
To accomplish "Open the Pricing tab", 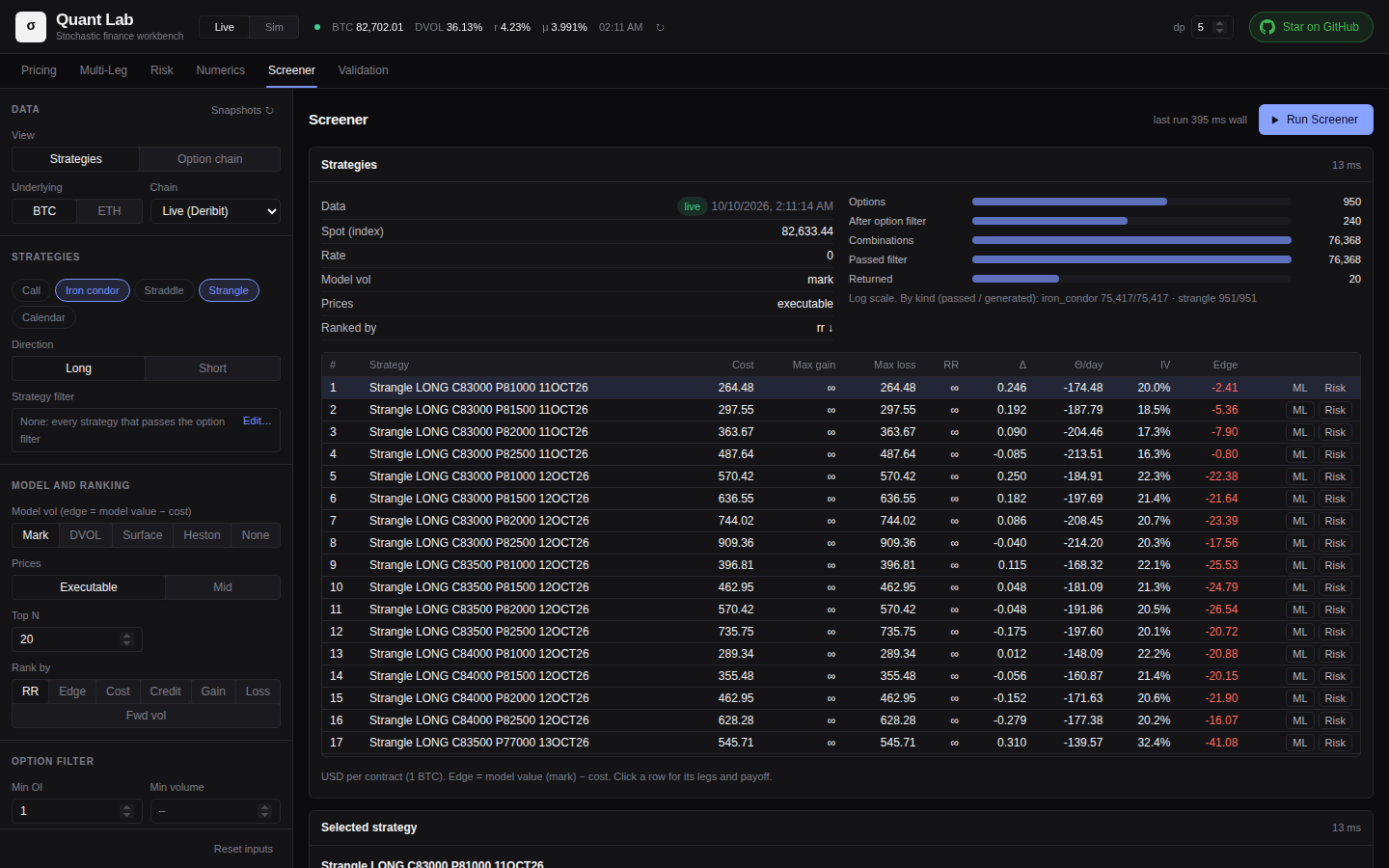I will click(x=39, y=70).
